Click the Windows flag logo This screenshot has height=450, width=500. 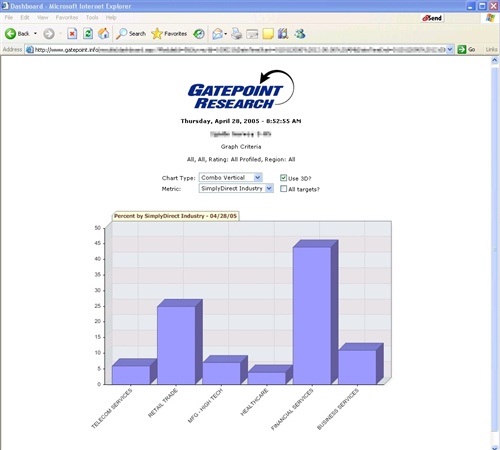pyautogui.click(x=490, y=18)
